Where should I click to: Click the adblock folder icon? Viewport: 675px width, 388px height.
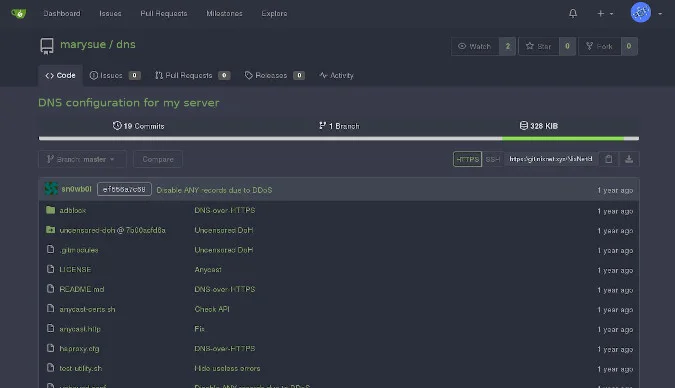[50, 210]
